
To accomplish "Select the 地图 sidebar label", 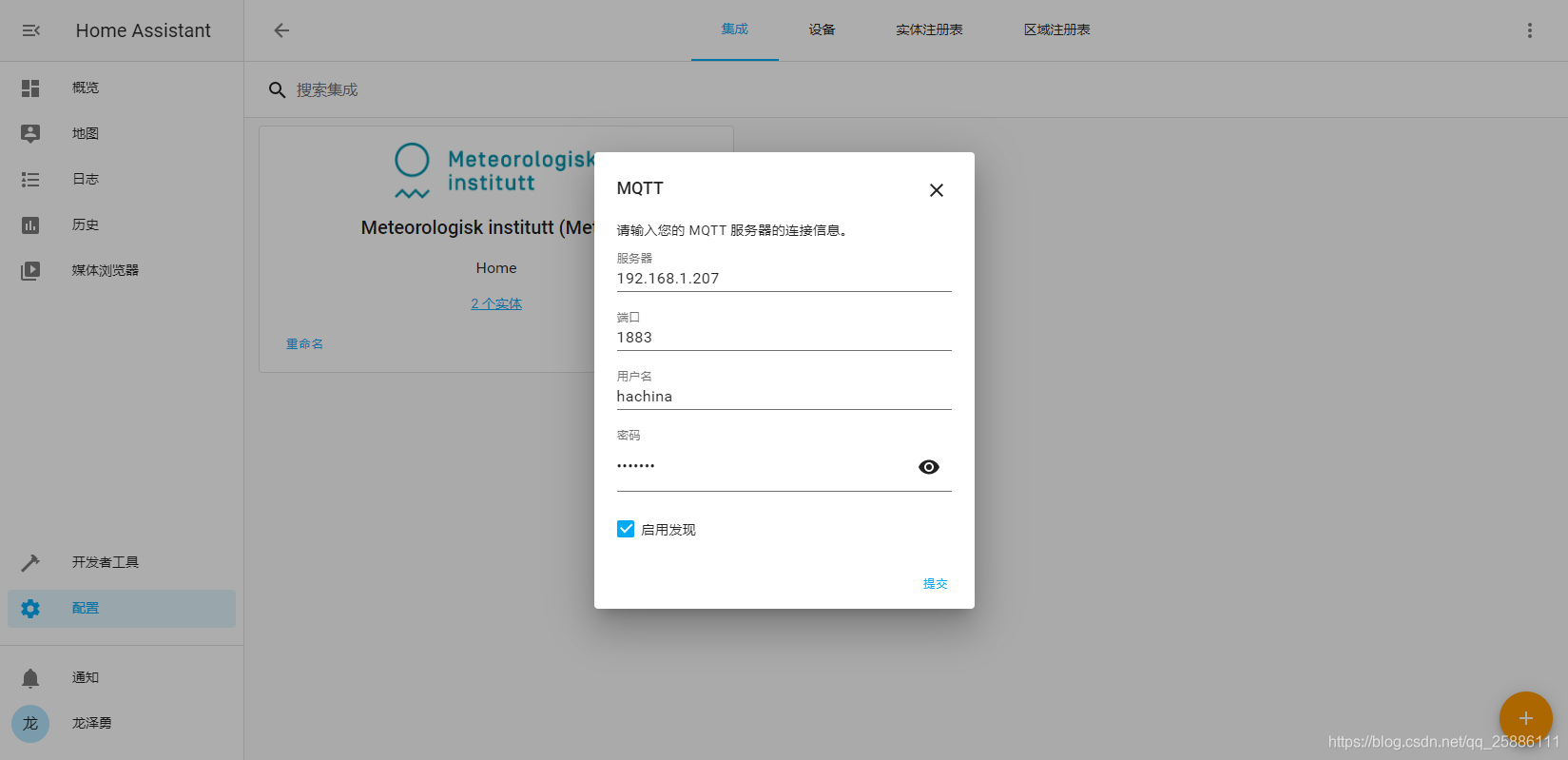I will [x=86, y=133].
